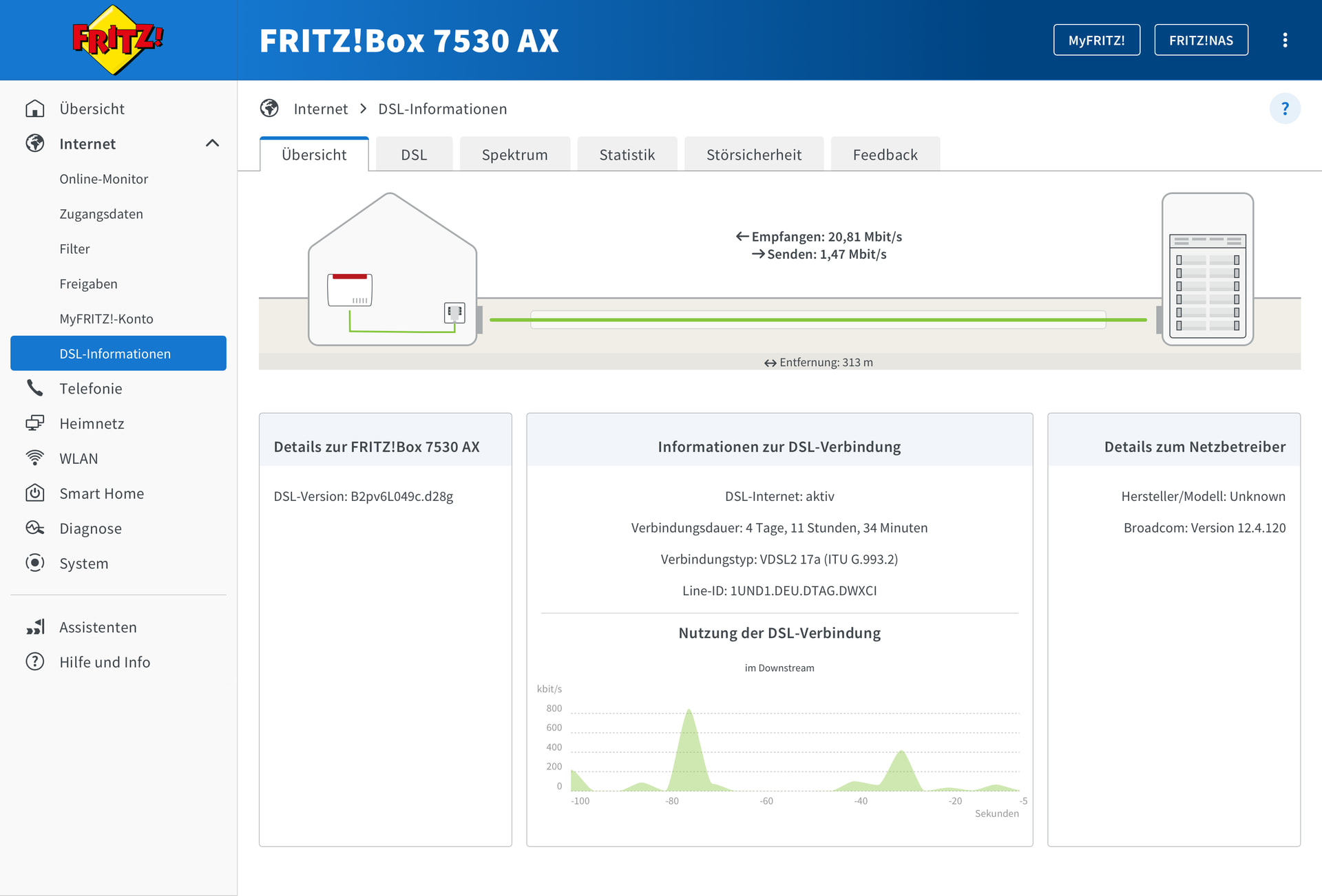Switch to the Spektrum tab
Image resolution: width=1322 pixels, height=896 pixels.
(x=515, y=154)
